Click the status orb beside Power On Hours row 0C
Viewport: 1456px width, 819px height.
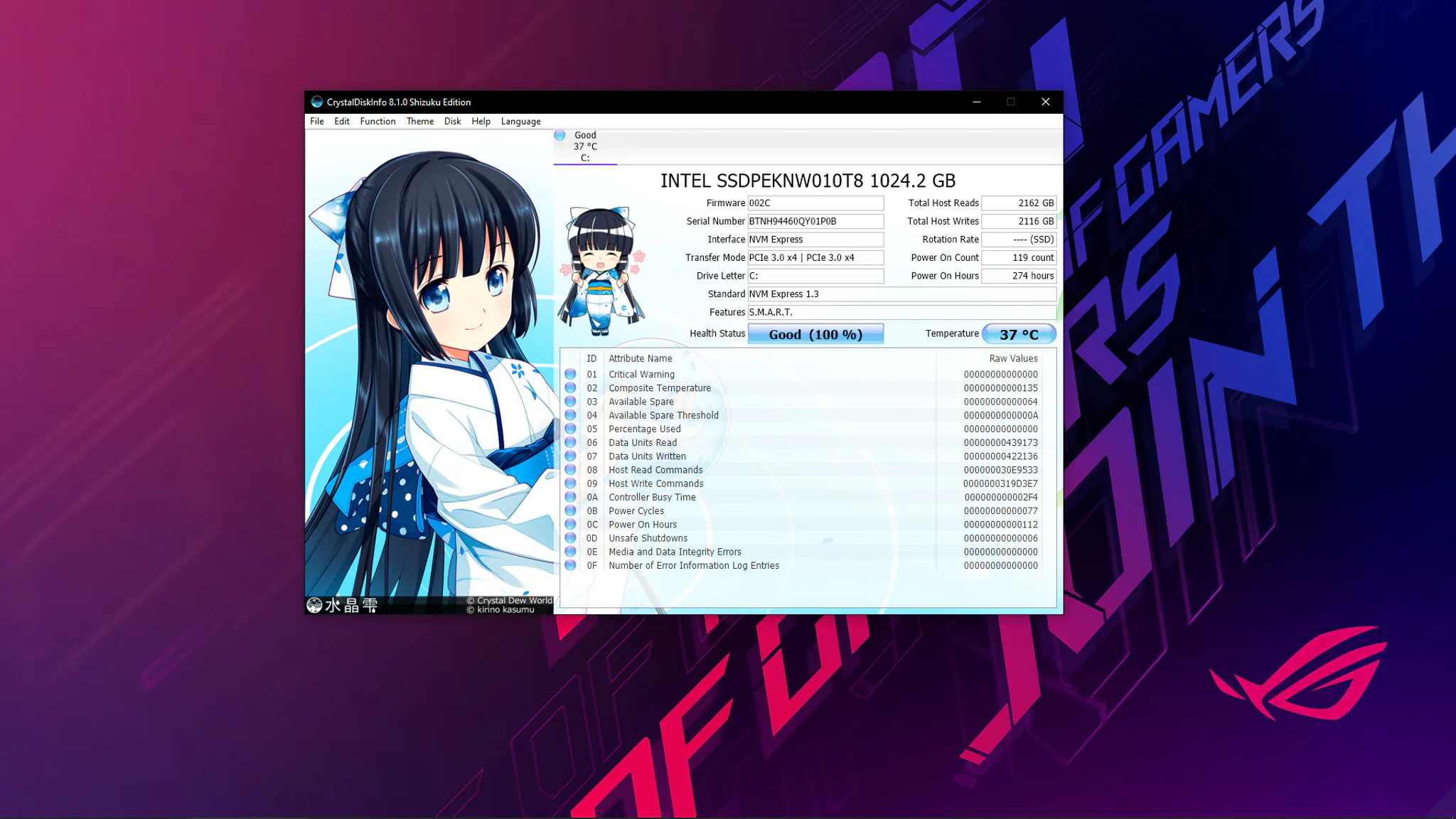pyautogui.click(x=570, y=524)
